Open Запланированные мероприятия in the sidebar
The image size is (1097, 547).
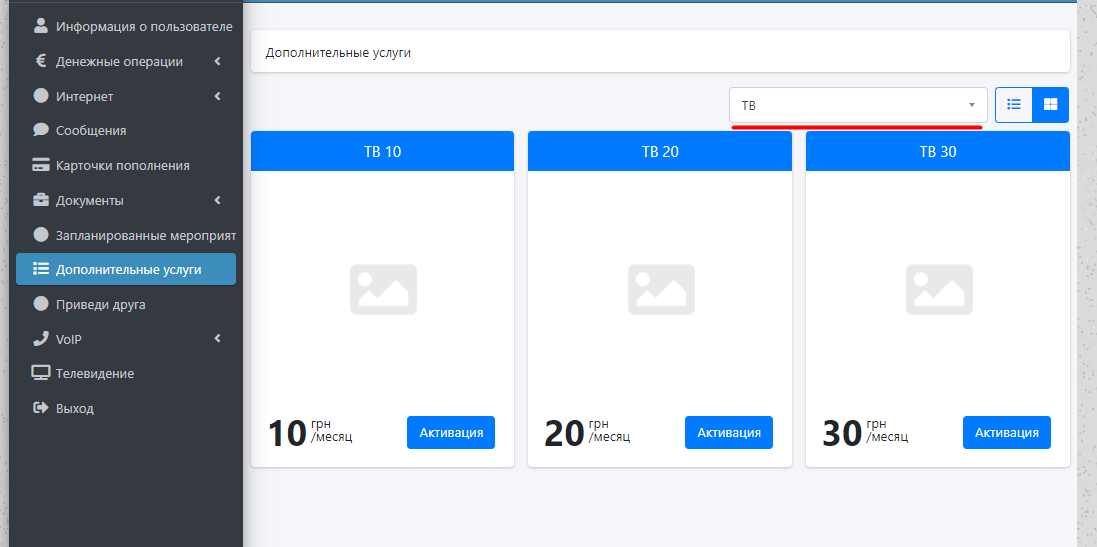tap(145, 235)
